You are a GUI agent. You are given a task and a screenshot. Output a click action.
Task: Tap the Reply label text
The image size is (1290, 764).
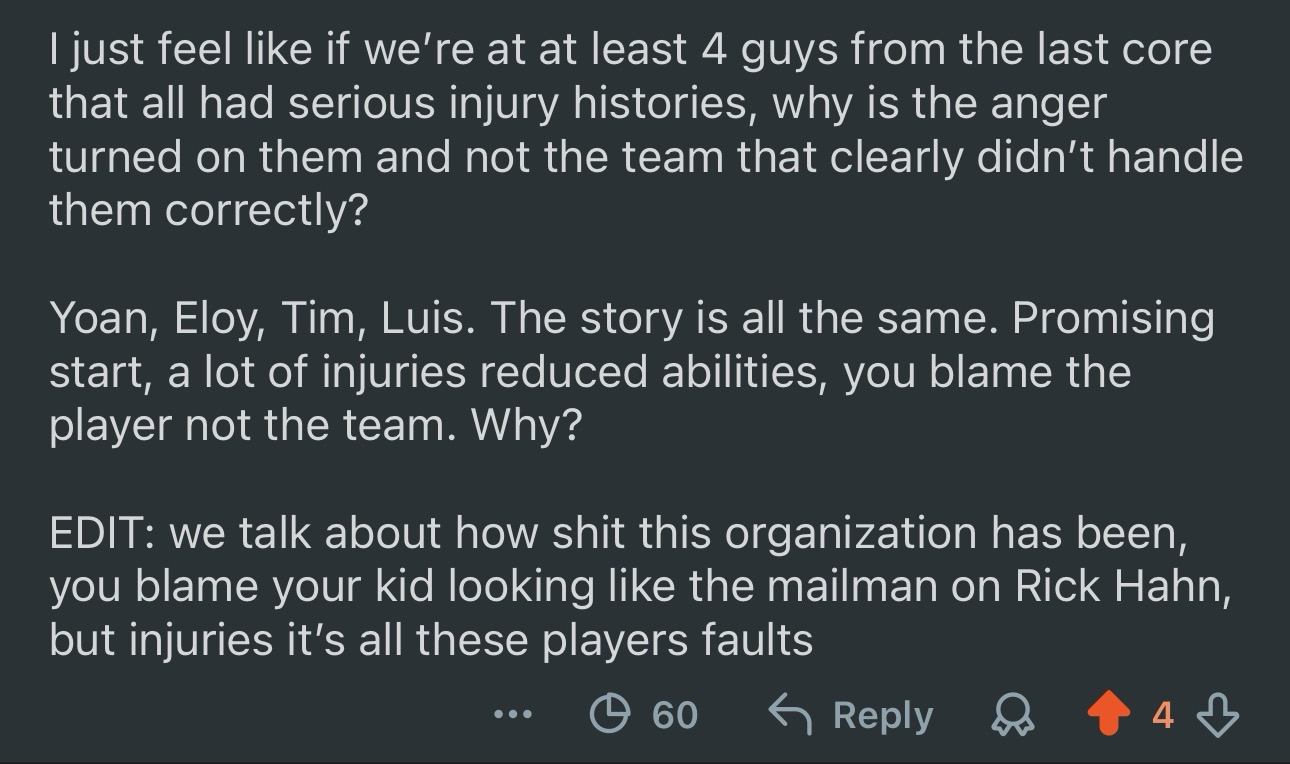tap(882, 715)
